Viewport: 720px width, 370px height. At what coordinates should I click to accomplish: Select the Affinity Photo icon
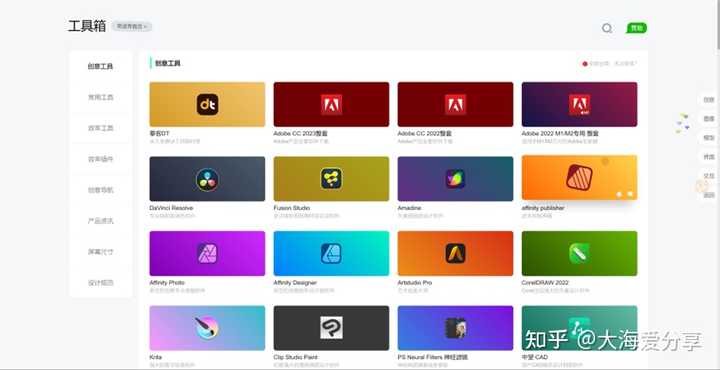tap(207, 253)
